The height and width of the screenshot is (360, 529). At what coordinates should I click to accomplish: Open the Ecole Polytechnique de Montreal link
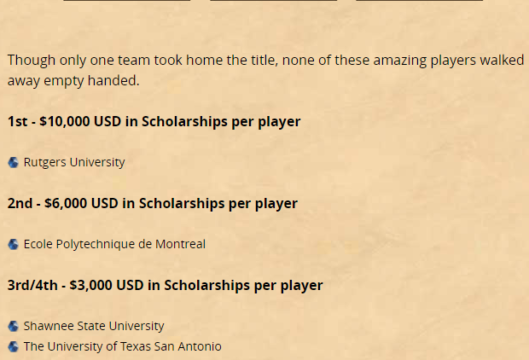[x=114, y=244]
